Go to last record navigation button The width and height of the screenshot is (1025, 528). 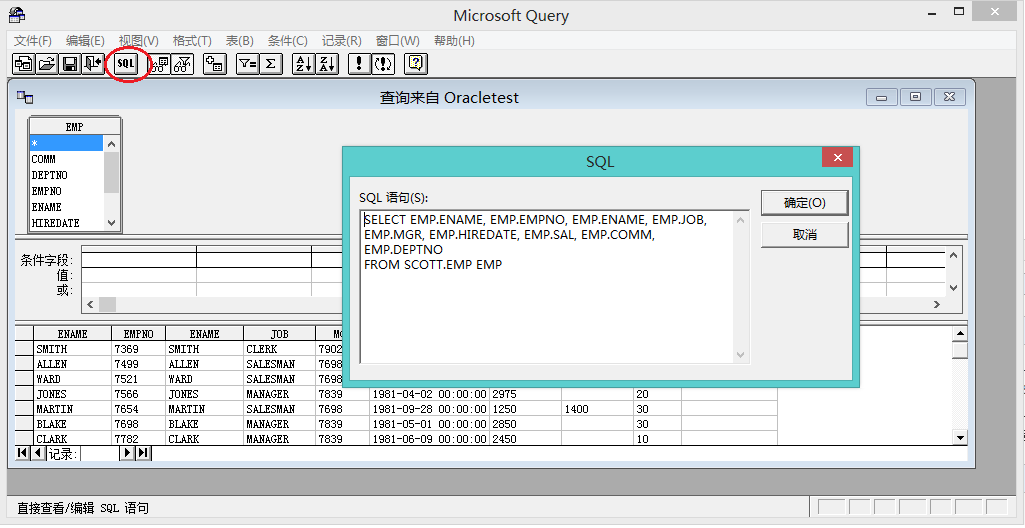point(143,453)
